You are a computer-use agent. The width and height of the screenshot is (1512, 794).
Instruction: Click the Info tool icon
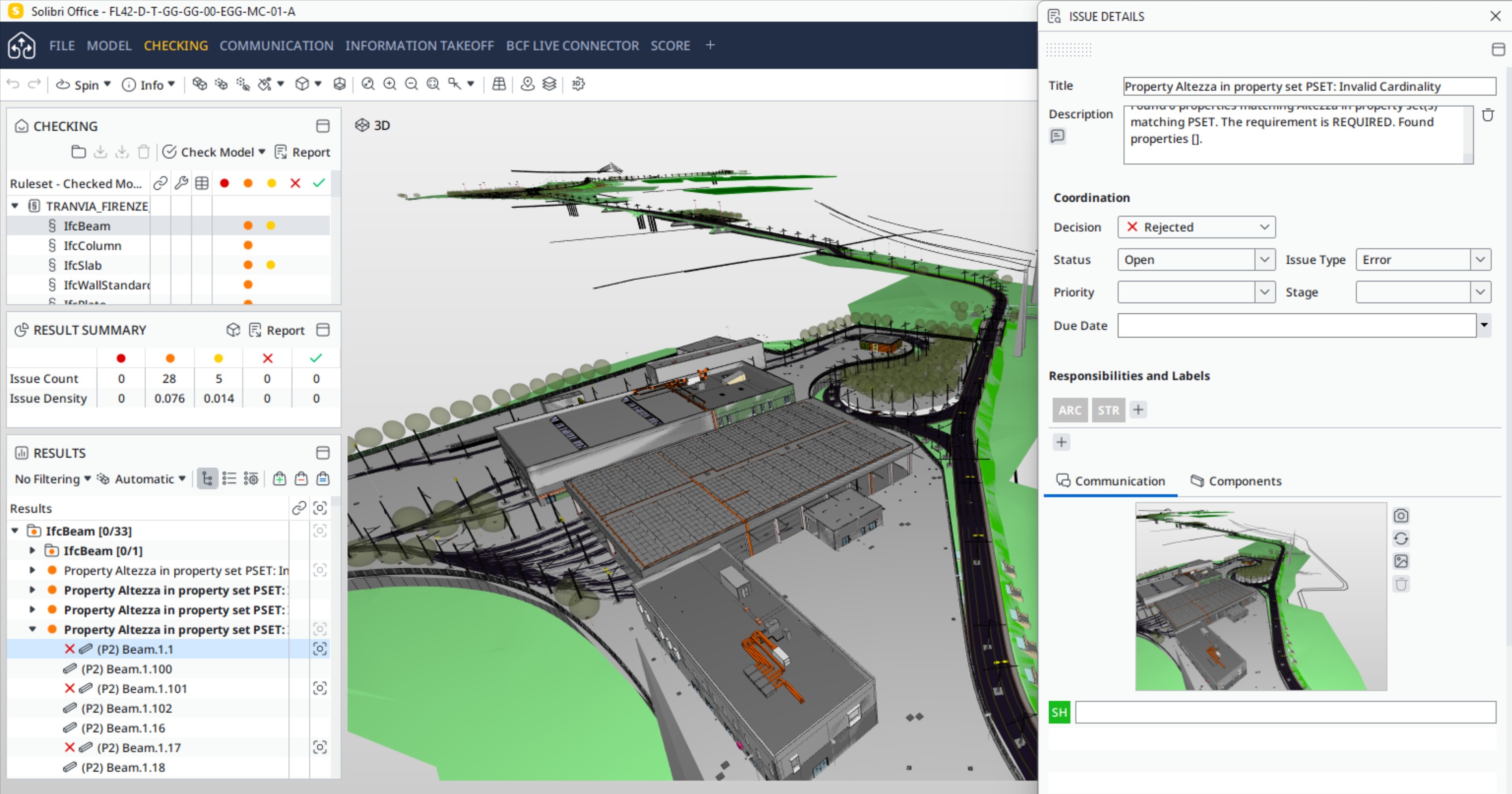click(x=128, y=85)
